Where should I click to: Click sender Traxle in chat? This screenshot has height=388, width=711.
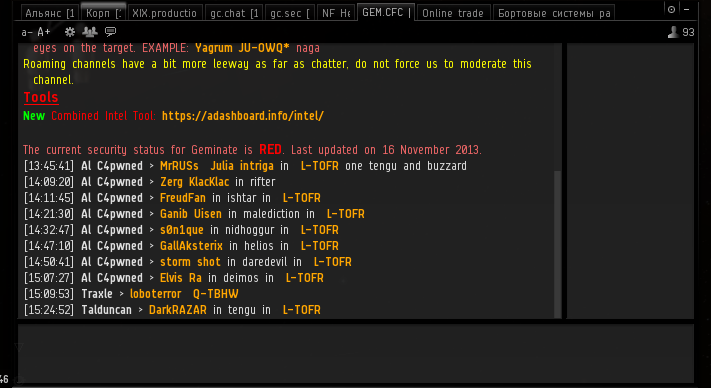point(97,294)
